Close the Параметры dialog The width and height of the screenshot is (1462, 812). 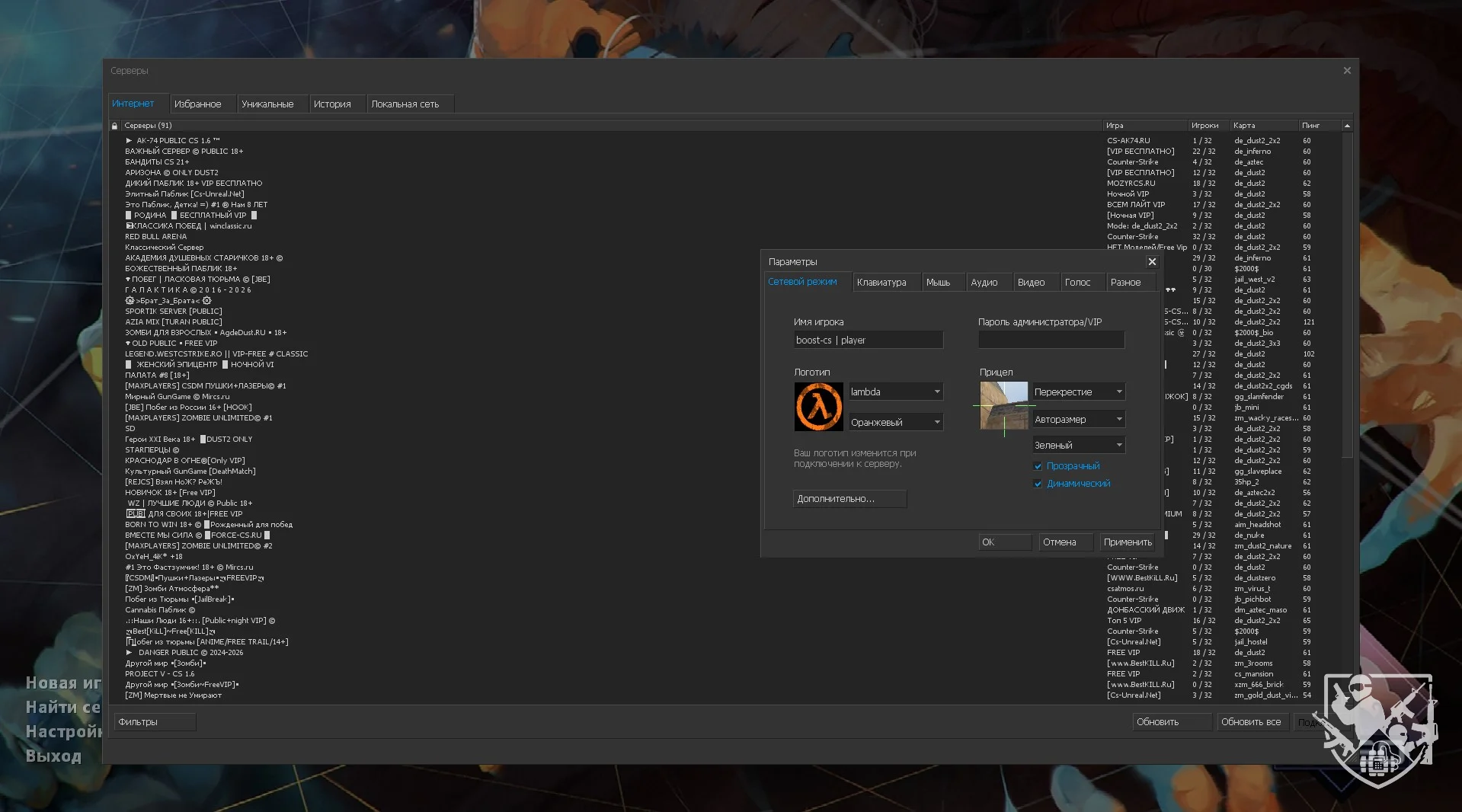point(1152,262)
